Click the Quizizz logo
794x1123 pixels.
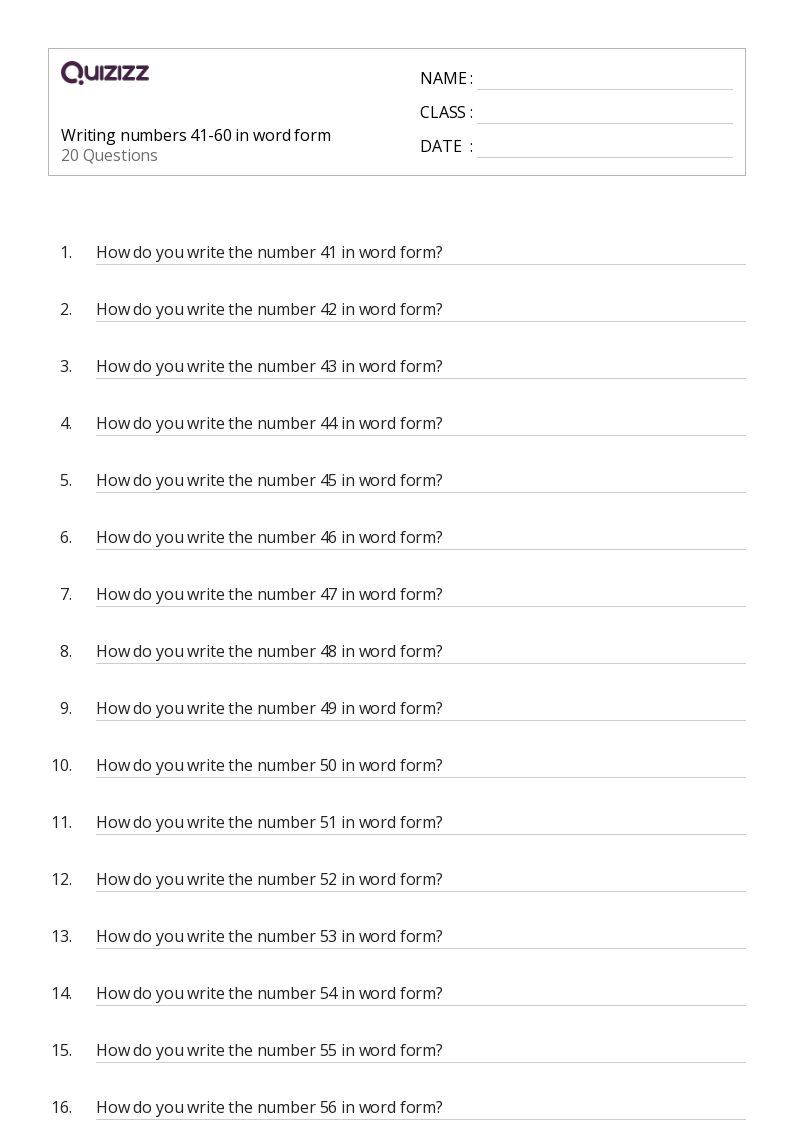point(105,72)
